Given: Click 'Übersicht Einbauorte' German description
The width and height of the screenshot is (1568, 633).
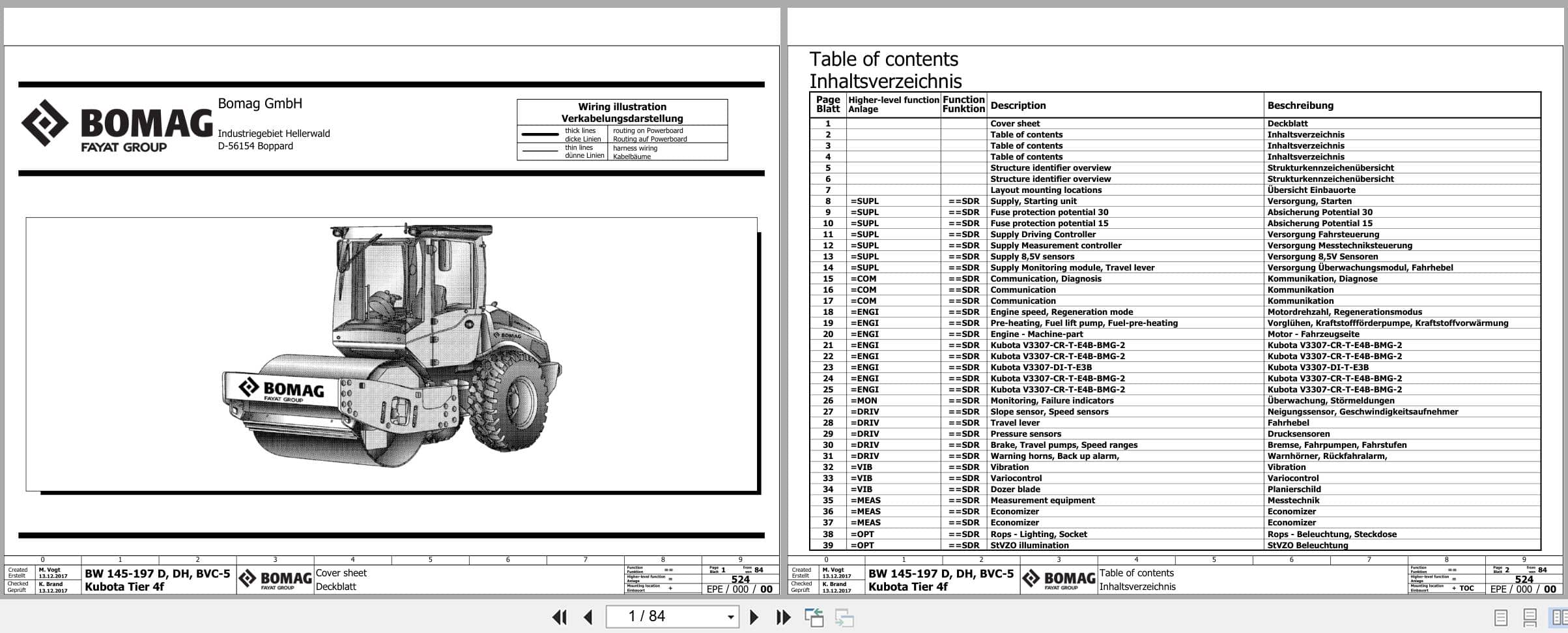Looking at the screenshot, I should point(1311,190).
